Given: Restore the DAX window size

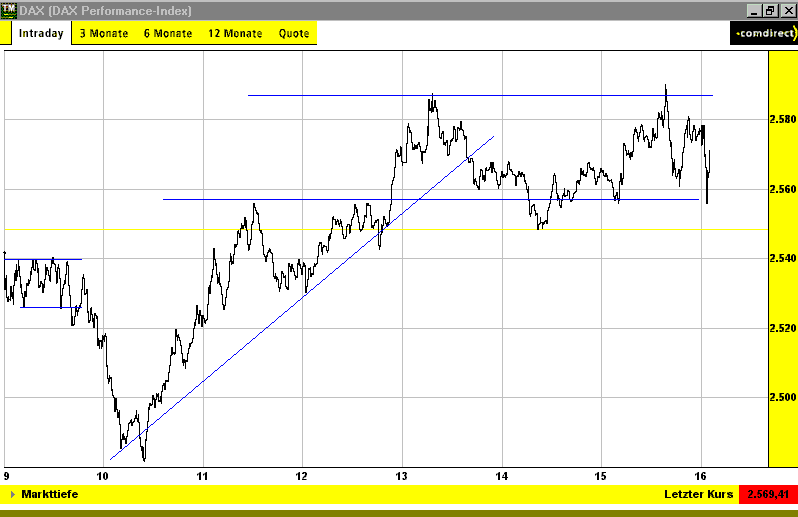Looking at the screenshot, I should (x=771, y=11).
